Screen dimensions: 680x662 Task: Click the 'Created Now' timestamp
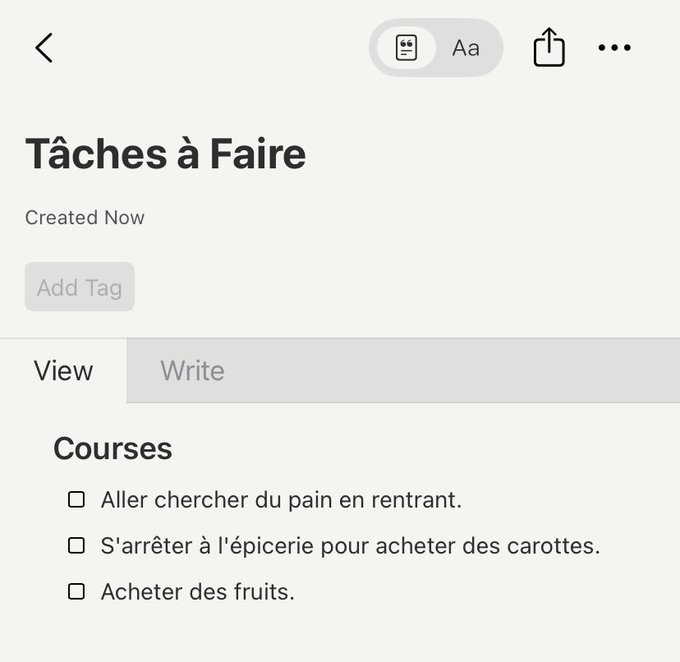(x=85, y=218)
